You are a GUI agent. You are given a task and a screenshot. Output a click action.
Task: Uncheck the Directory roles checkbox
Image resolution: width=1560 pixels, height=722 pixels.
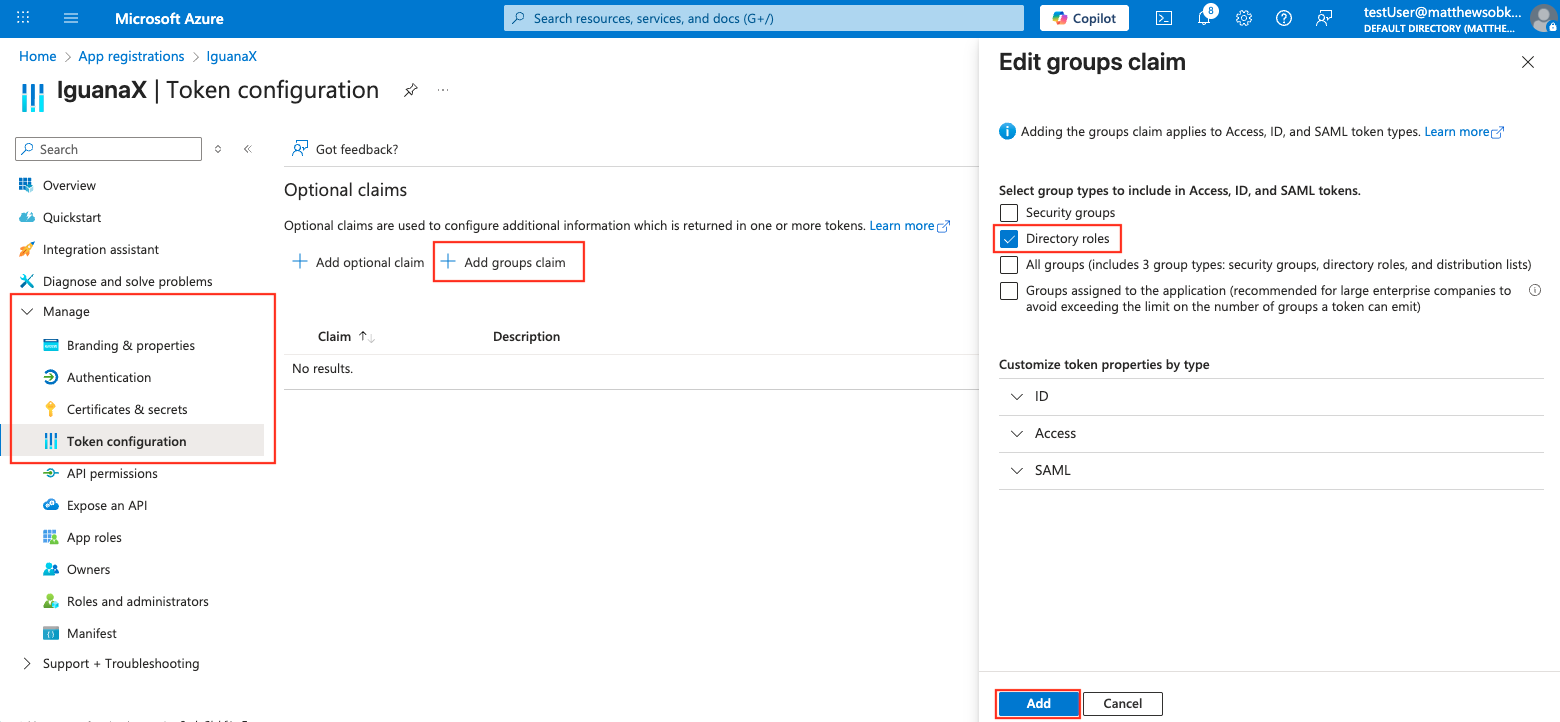pyautogui.click(x=1009, y=239)
